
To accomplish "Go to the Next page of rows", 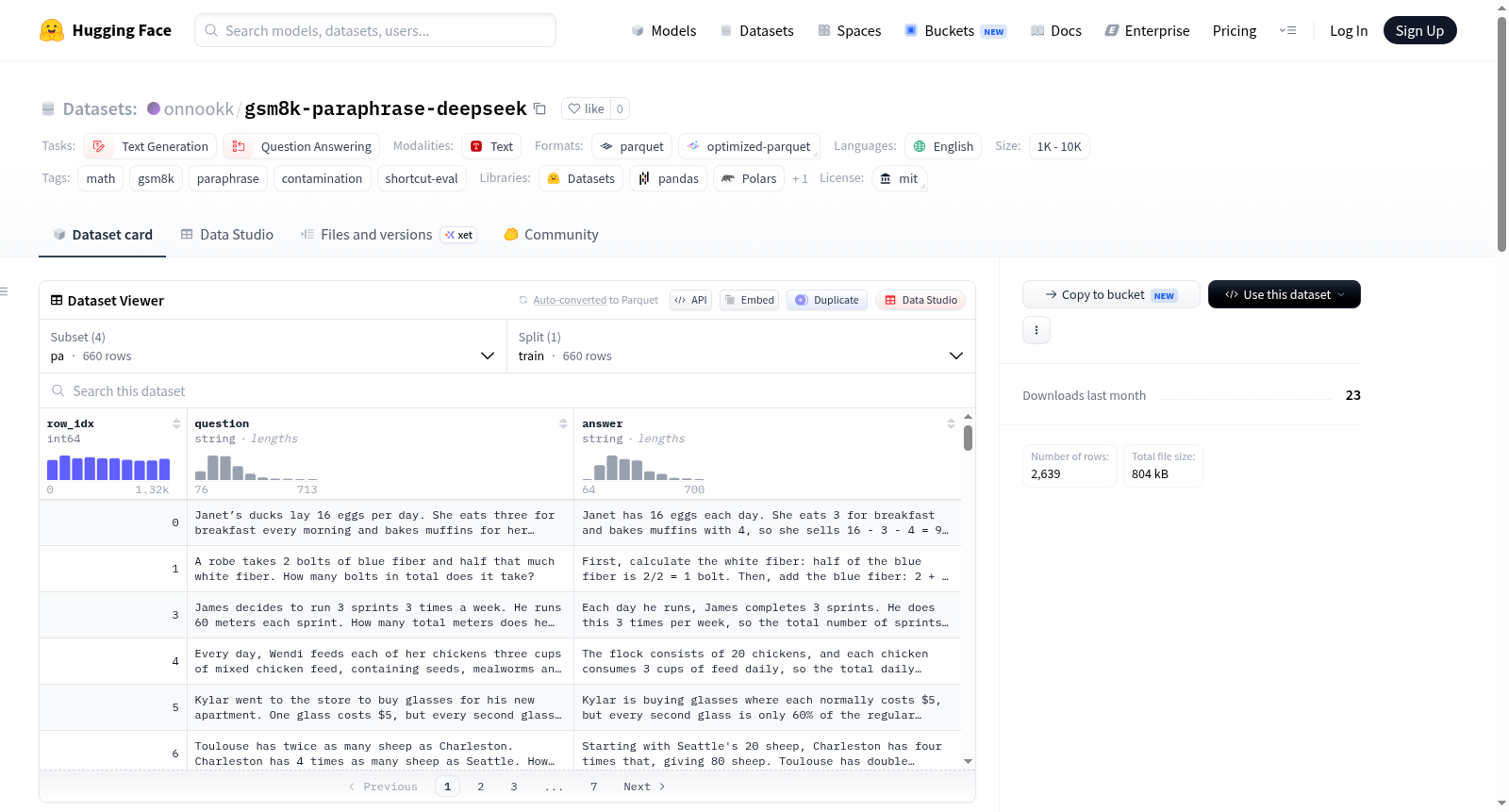I will click(644, 787).
